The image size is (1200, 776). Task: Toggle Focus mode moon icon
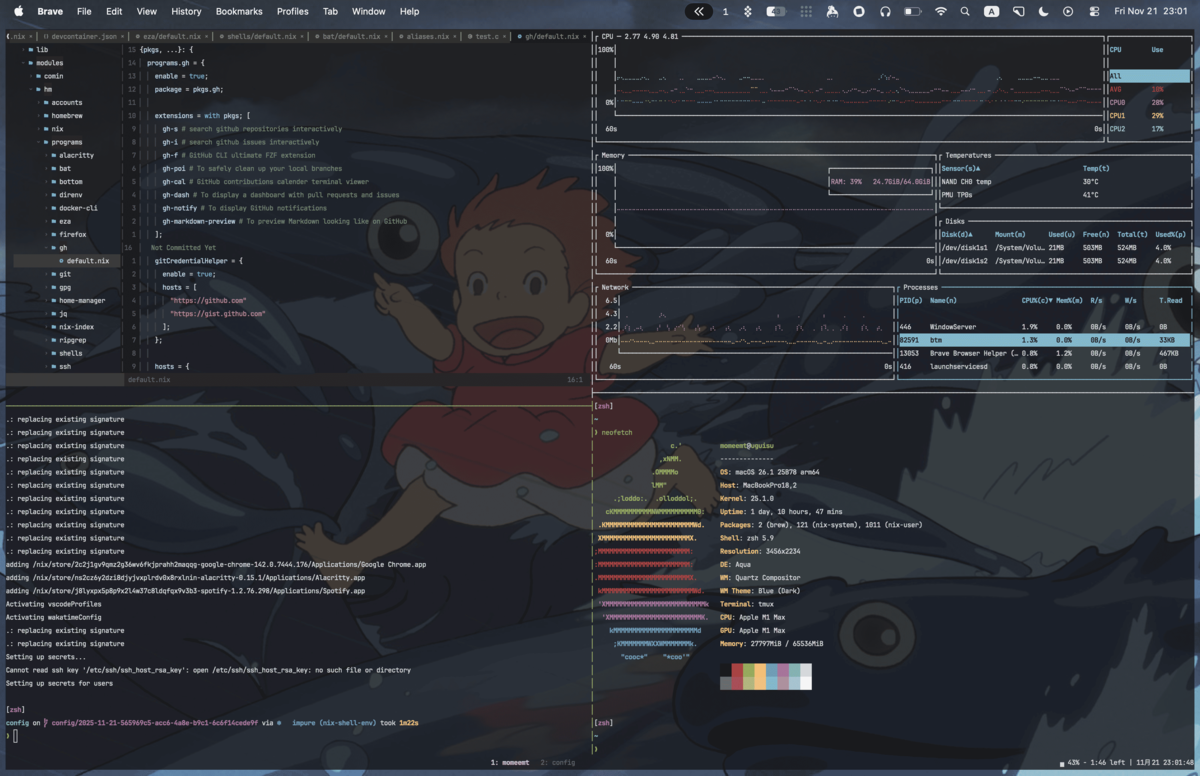[x=1044, y=11]
